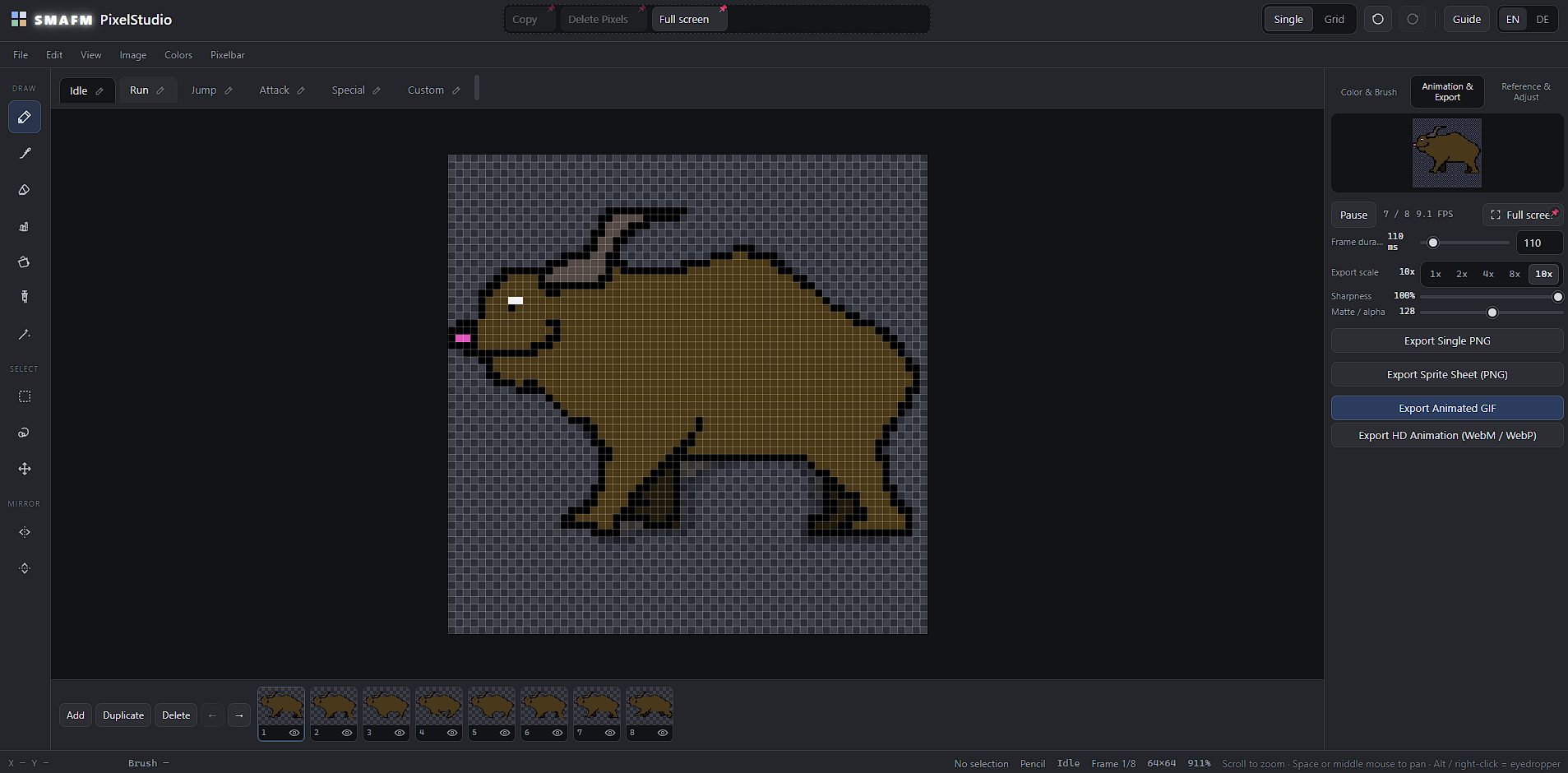Switch to the Special animation tab

tap(349, 90)
